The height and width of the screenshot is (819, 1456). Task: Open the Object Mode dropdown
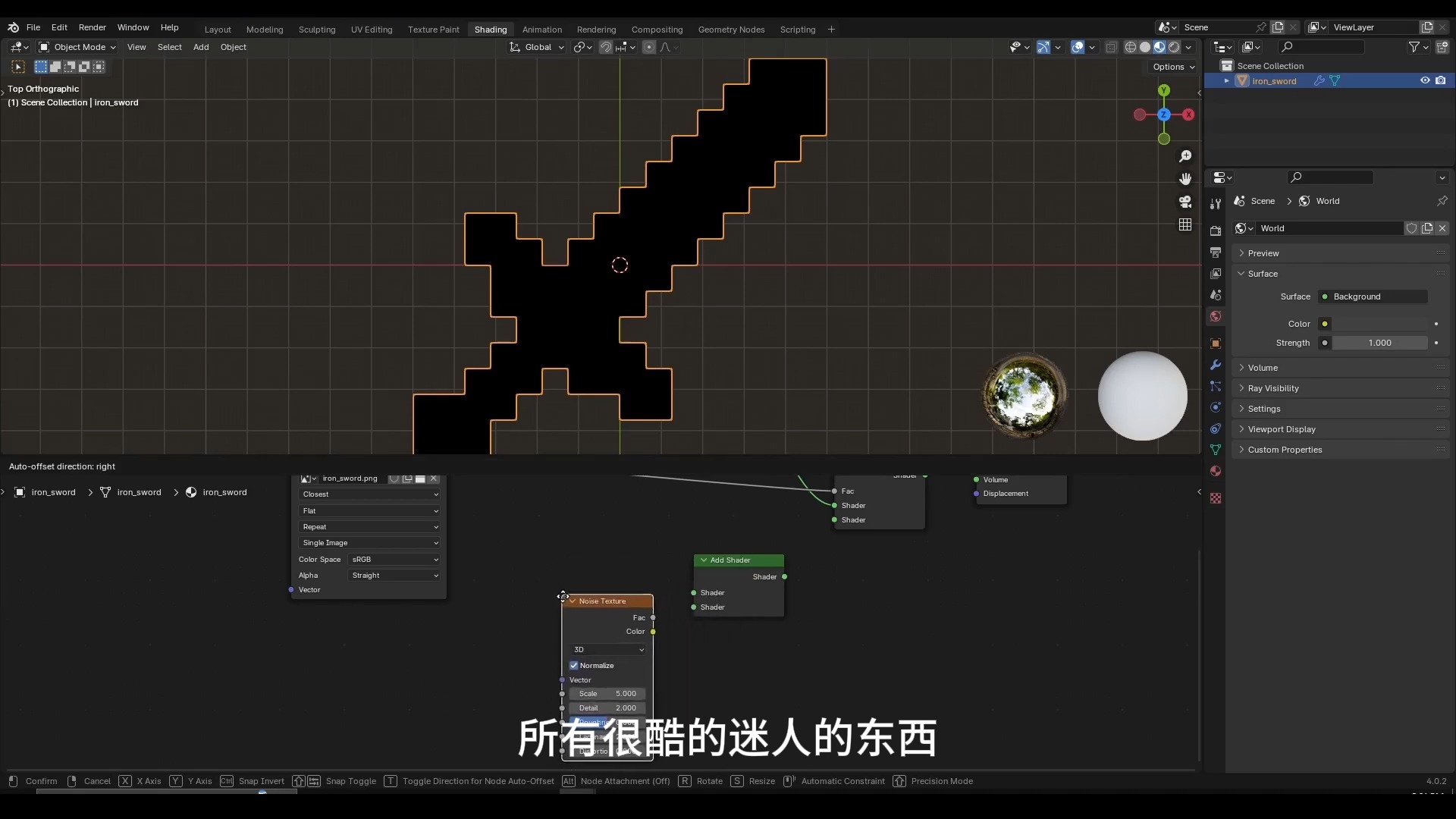[x=77, y=47]
